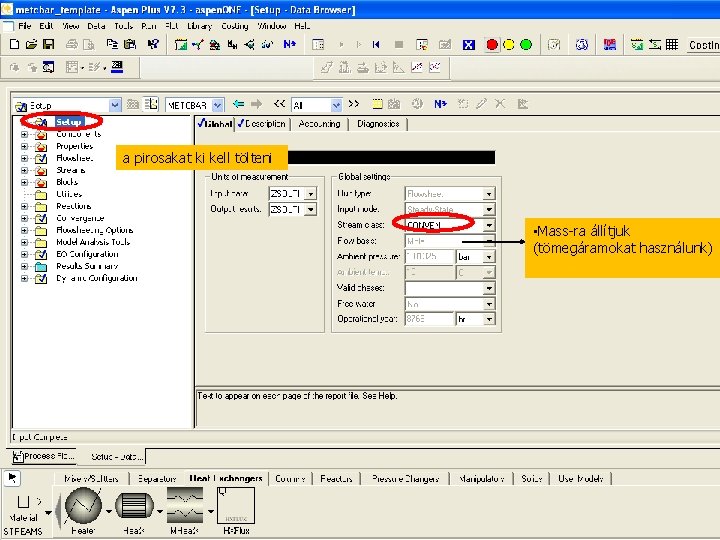
Task: Expand the Properties tree node
Action: [x=24, y=146]
